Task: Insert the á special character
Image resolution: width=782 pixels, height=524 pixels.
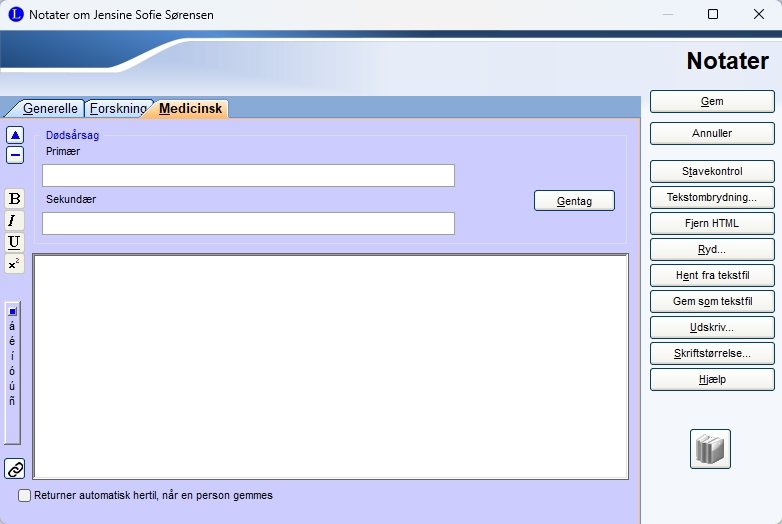Action: (x=12, y=326)
